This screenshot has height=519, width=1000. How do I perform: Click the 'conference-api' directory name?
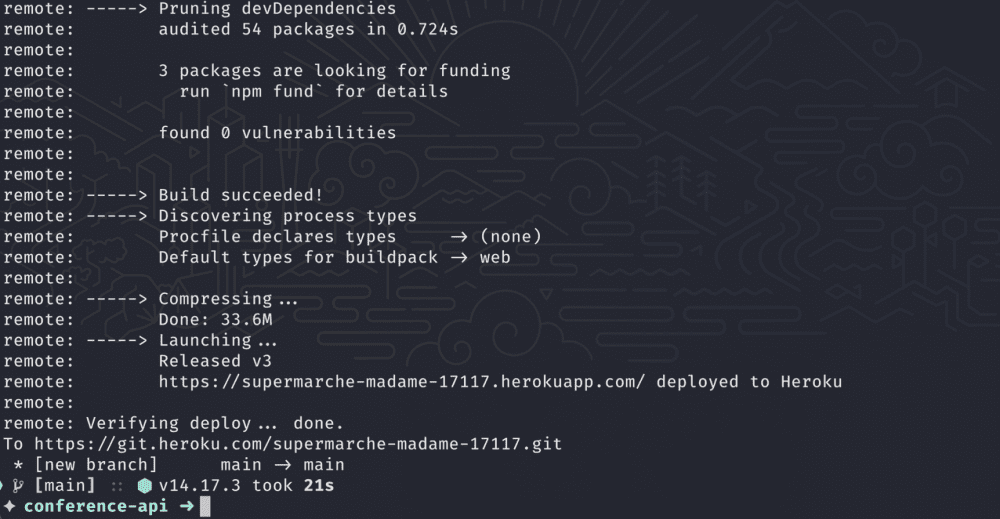click(x=96, y=506)
